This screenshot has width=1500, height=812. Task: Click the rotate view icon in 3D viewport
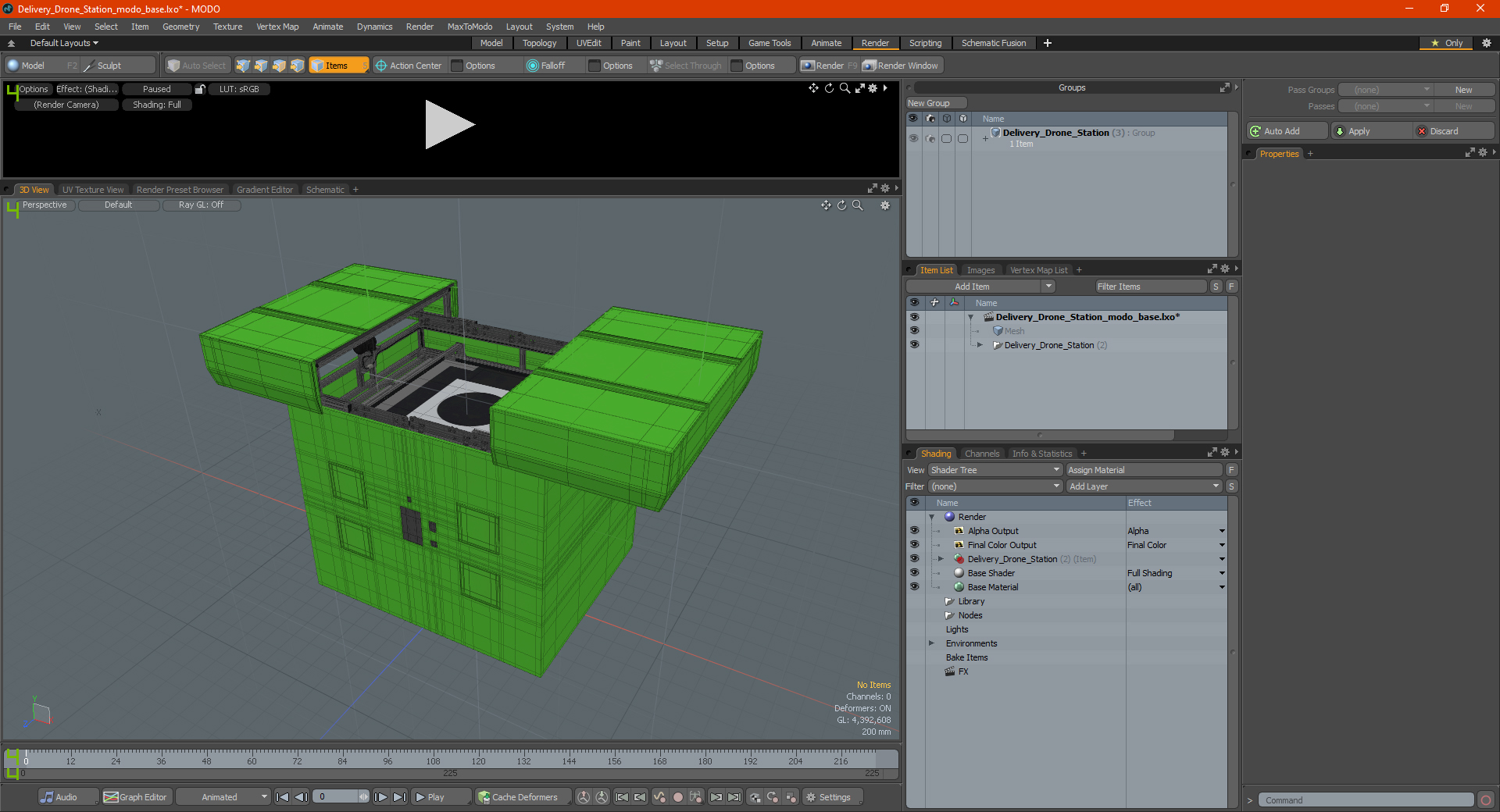(x=842, y=205)
